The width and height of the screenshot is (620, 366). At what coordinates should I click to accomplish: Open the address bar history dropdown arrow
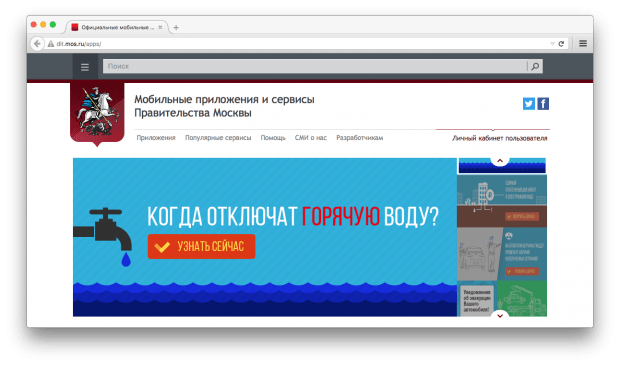(x=552, y=44)
